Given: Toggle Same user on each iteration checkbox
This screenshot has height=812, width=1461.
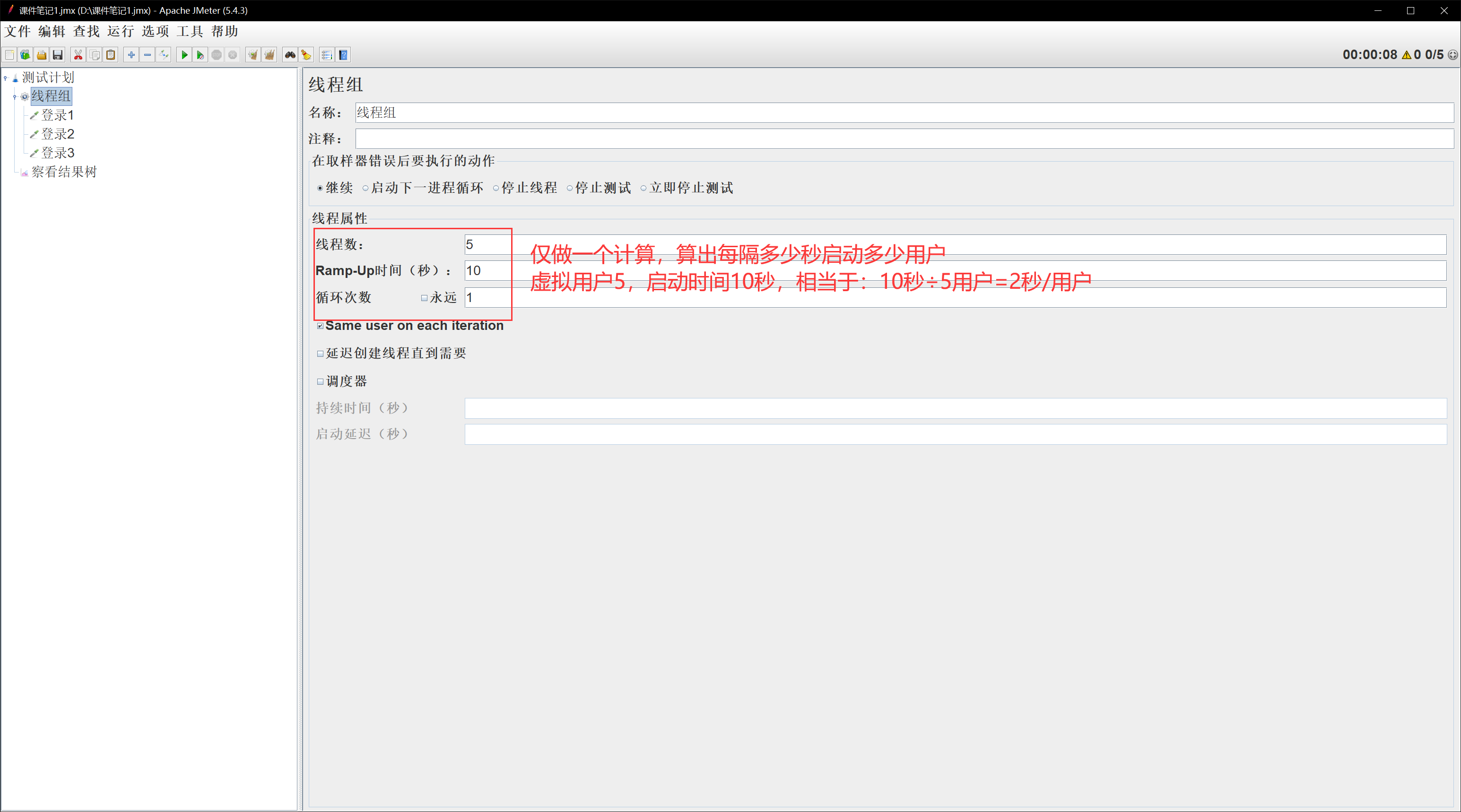Looking at the screenshot, I should coord(321,326).
